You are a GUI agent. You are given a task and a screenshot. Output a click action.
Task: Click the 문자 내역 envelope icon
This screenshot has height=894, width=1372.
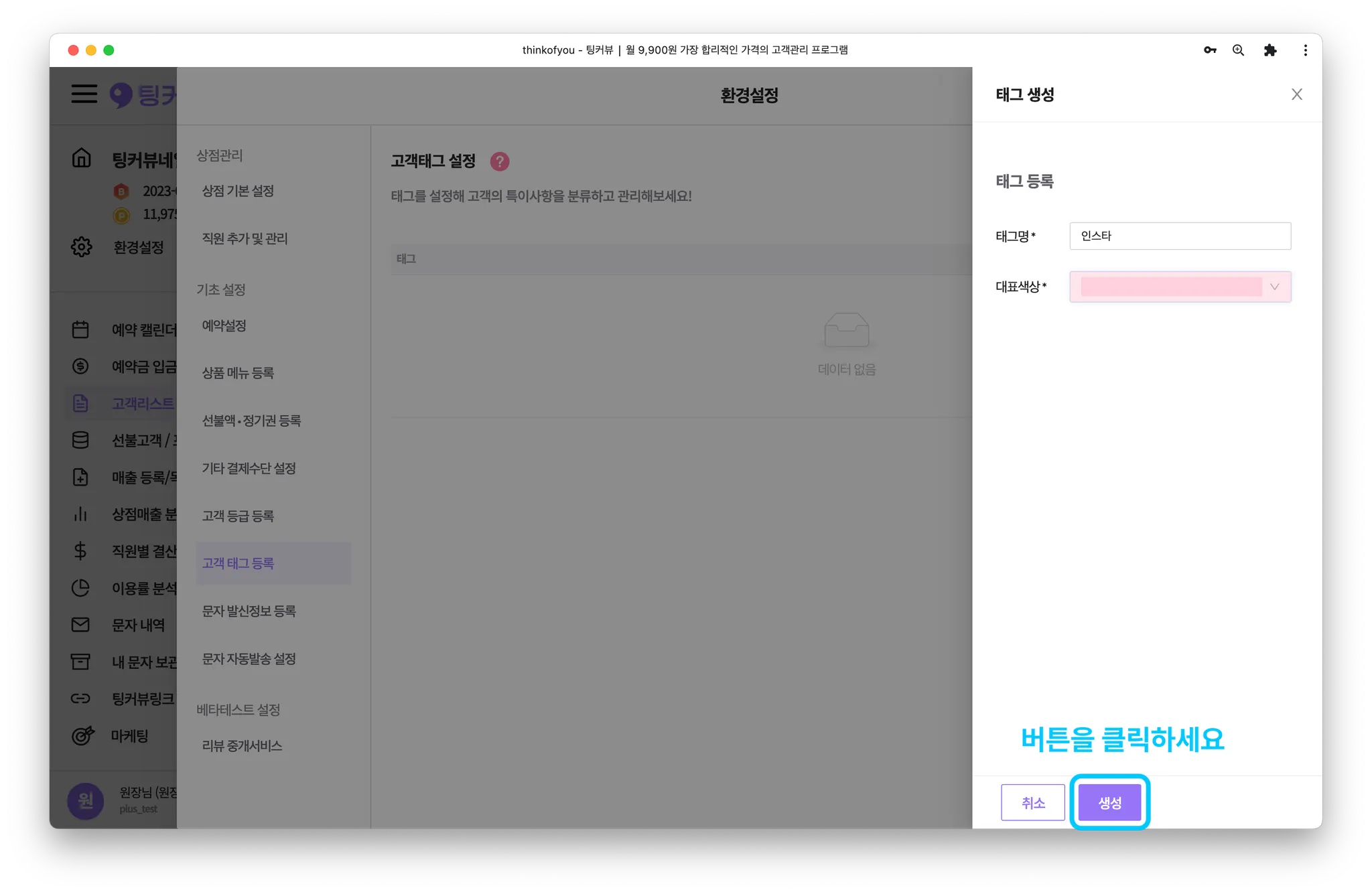coord(80,624)
